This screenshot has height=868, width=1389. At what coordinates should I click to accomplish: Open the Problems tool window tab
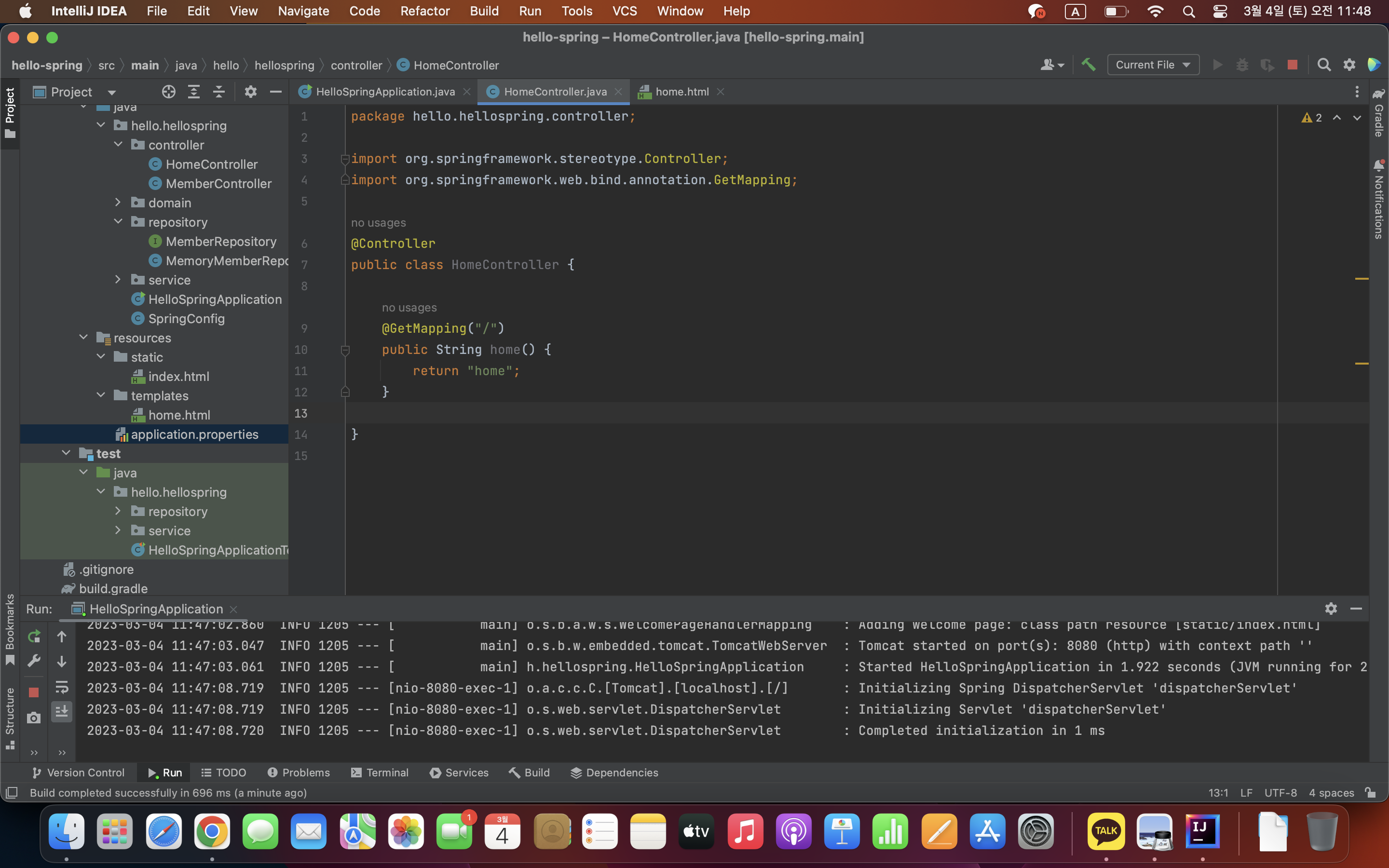(x=299, y=773)
